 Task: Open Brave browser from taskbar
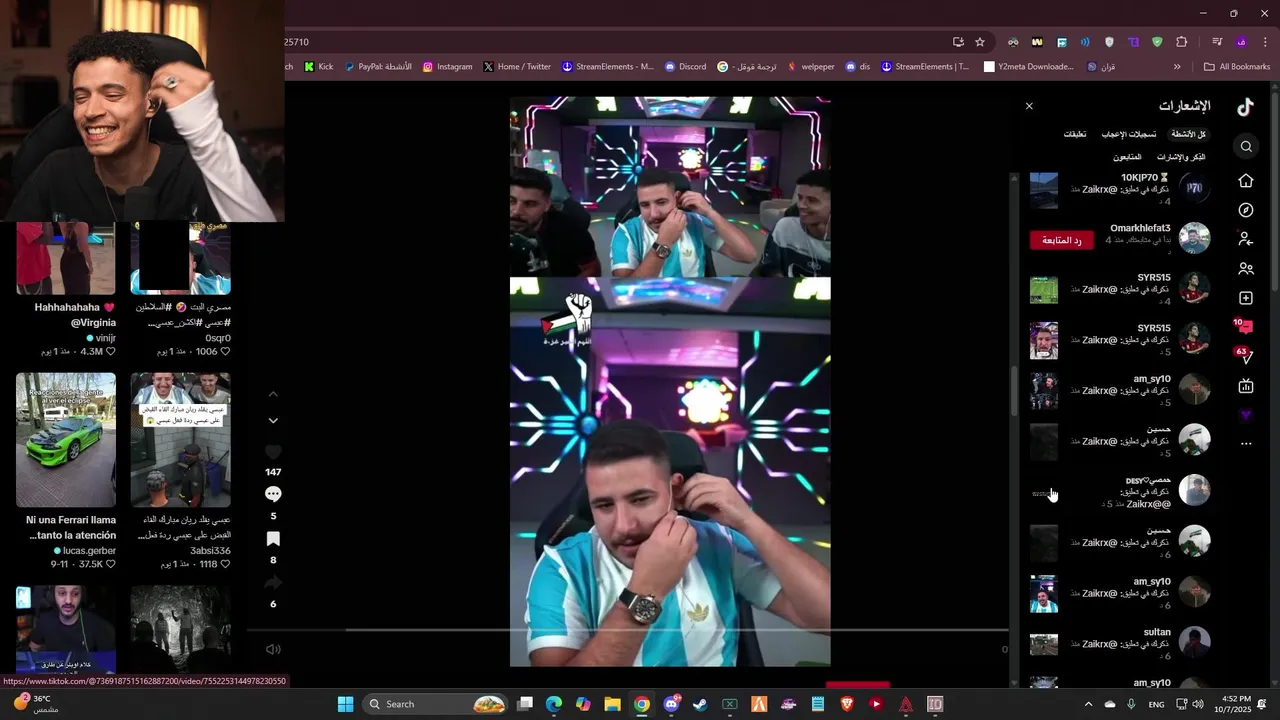(847, 704)
